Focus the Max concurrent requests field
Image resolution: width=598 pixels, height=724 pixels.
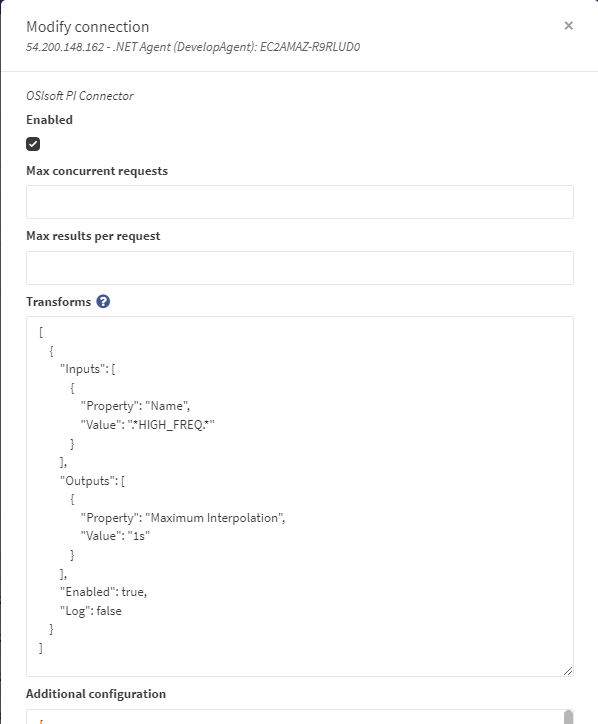tap(300, 202)
